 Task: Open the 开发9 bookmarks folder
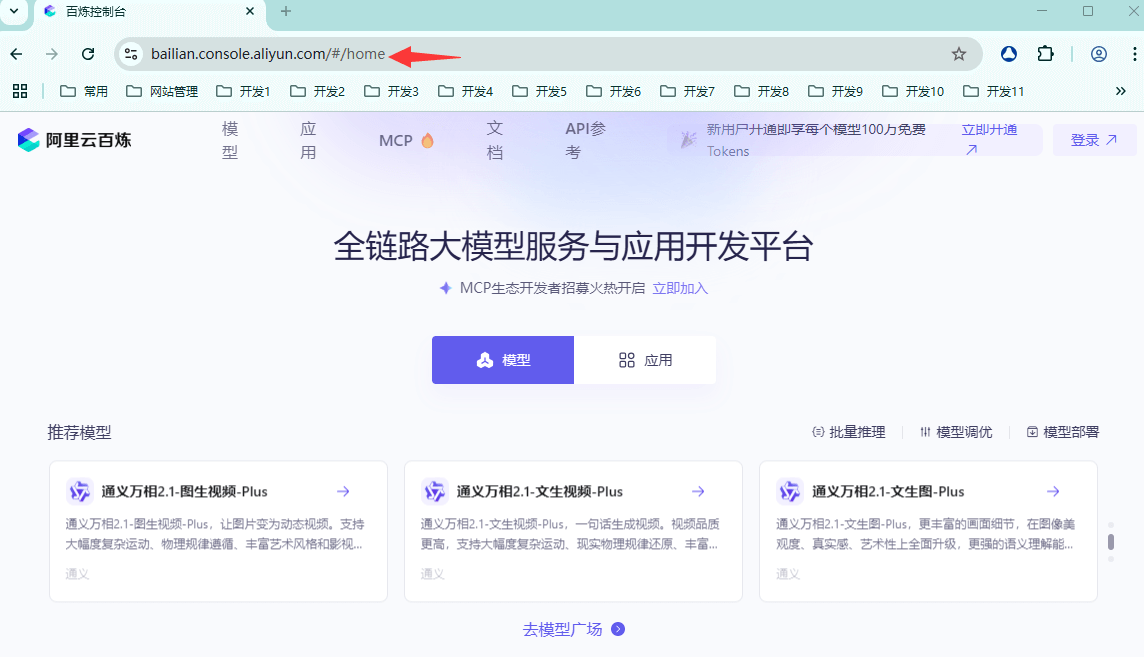point(835,91)
